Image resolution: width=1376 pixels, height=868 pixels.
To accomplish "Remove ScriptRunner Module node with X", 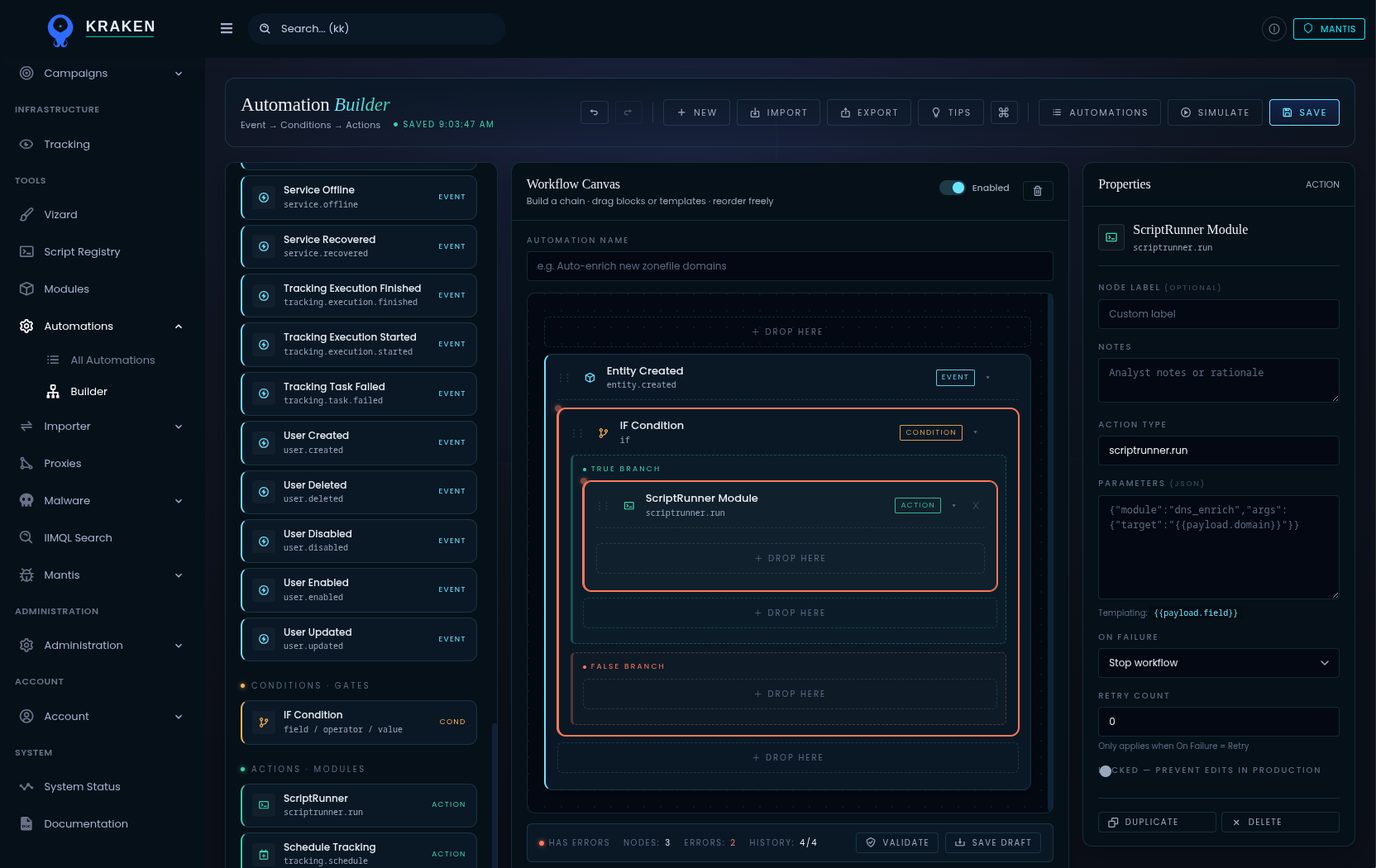I will click(x=976, y=505).
